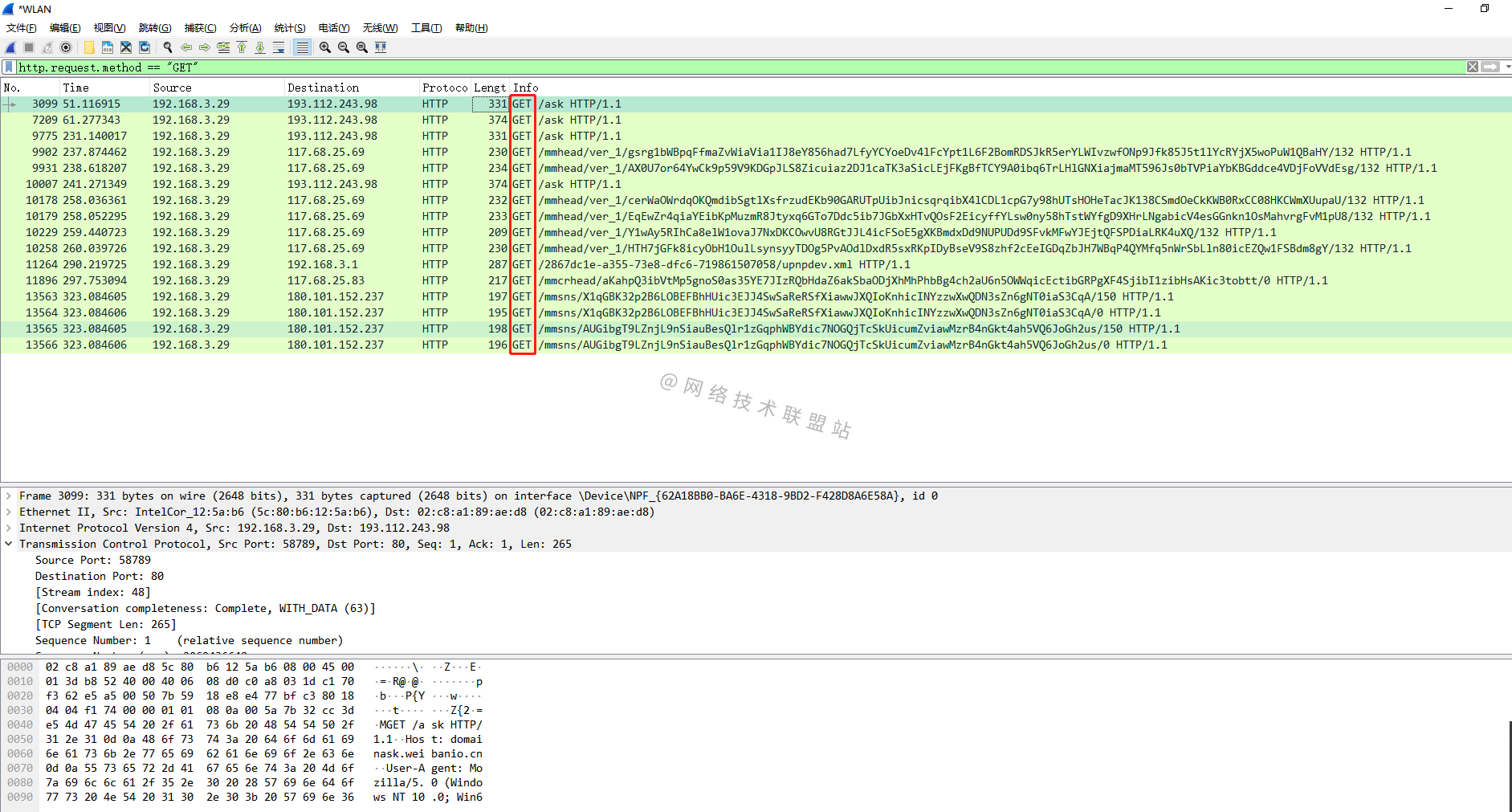Expand the Ethernet II details row
This screenshot has width=1512, height=812.
[x=9, y=512]
